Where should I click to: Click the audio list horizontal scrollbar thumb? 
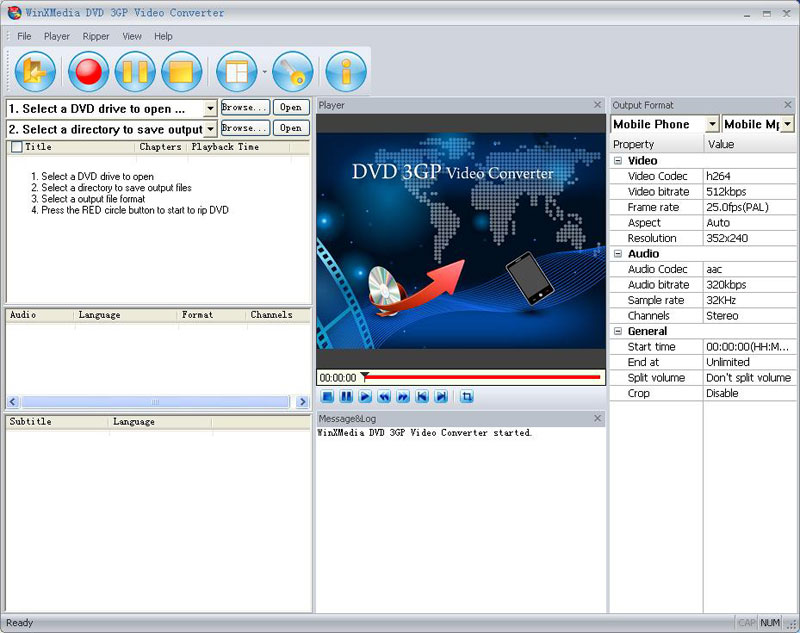[156, 402]
